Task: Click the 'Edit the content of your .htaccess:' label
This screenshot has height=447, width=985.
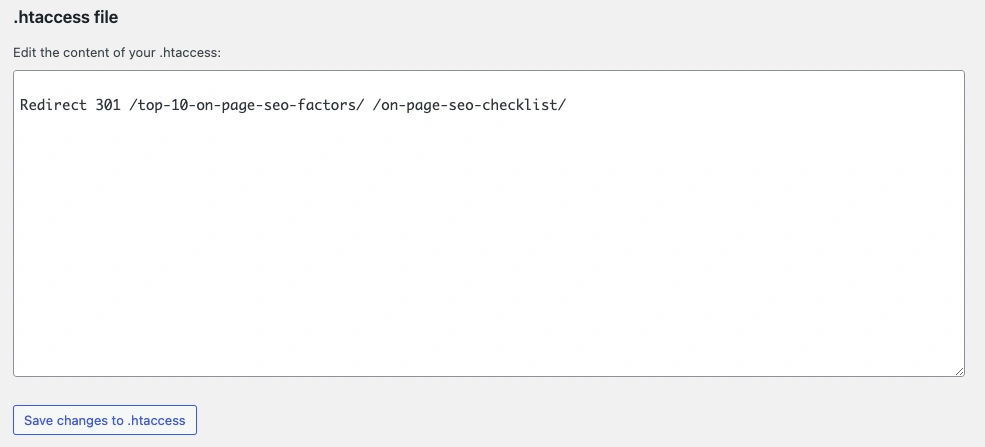Action: click(116, 52)
